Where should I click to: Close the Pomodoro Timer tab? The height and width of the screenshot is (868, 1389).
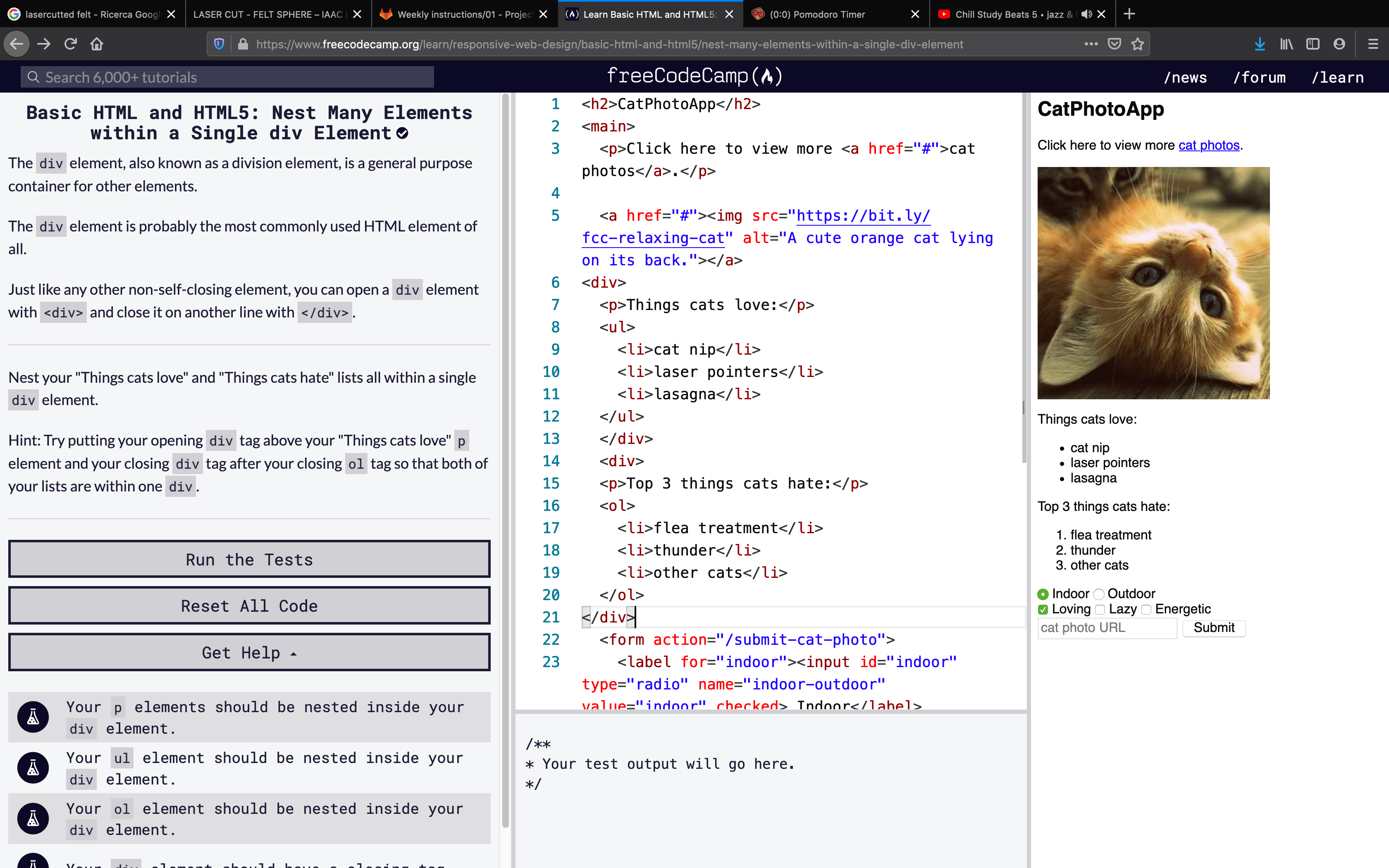click(915, 14)
